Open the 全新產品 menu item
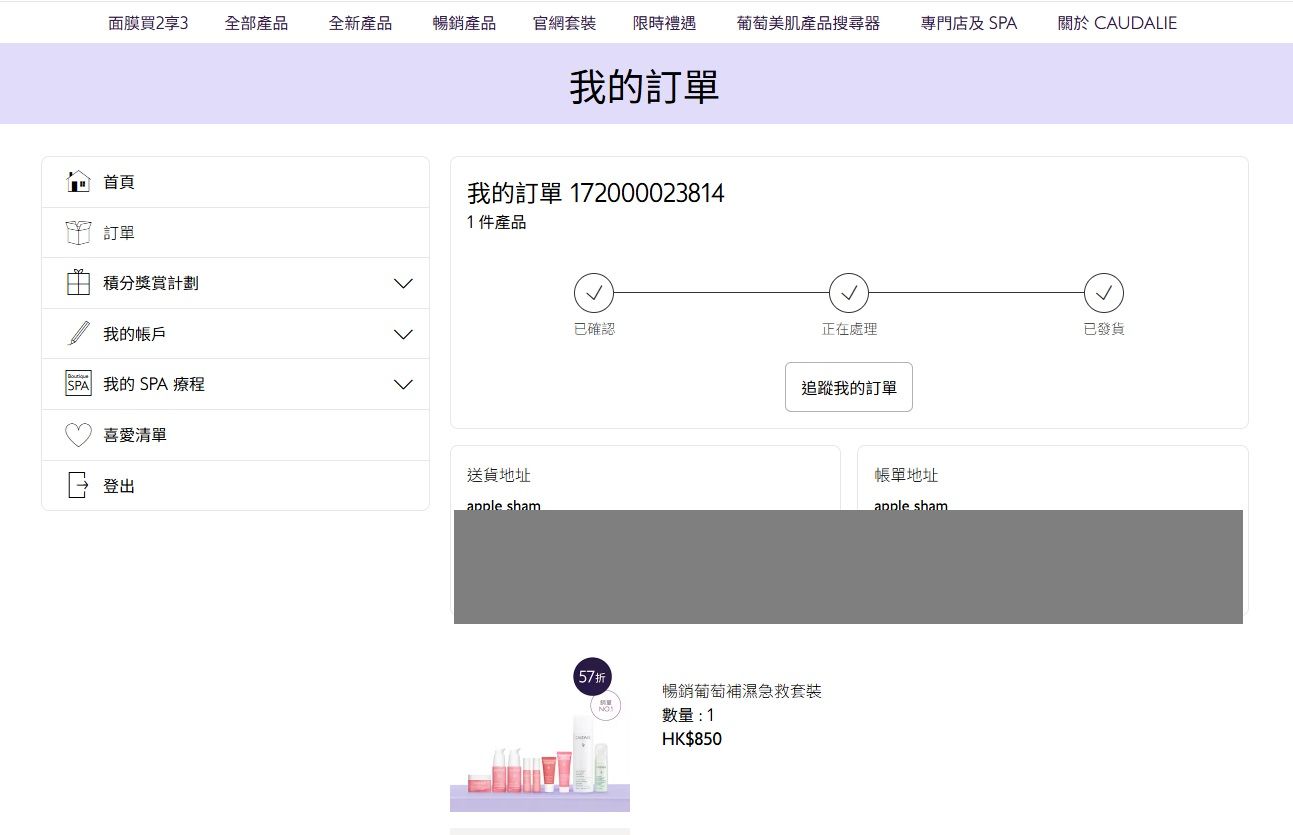Viewport: 1293px width, 835px height. [x=360, y=23]
